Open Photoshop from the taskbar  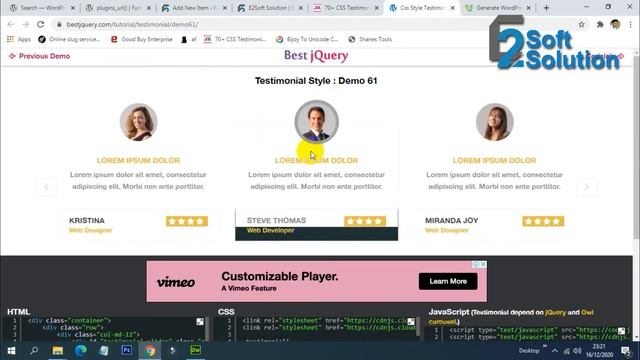click(x=127, y=350)
